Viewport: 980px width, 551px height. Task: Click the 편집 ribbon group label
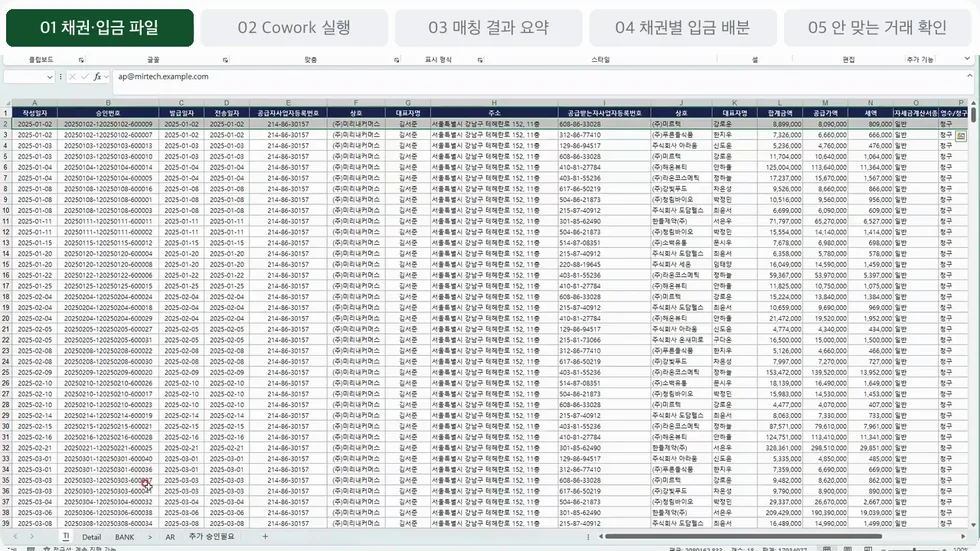848,60
